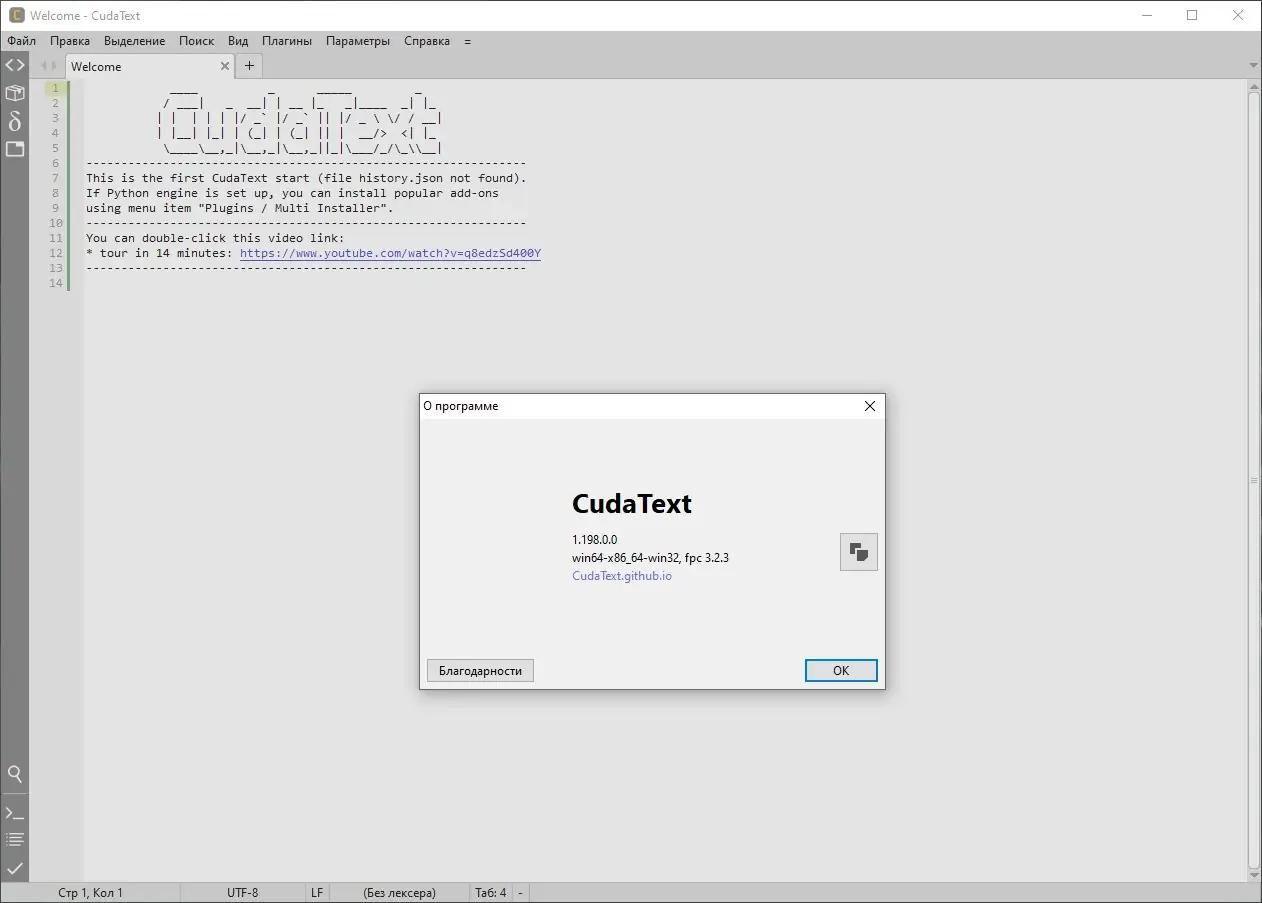Click the editor vertical scrollbar
Viewport: 1262px width, 903px height.
(x=1254, y=480)
